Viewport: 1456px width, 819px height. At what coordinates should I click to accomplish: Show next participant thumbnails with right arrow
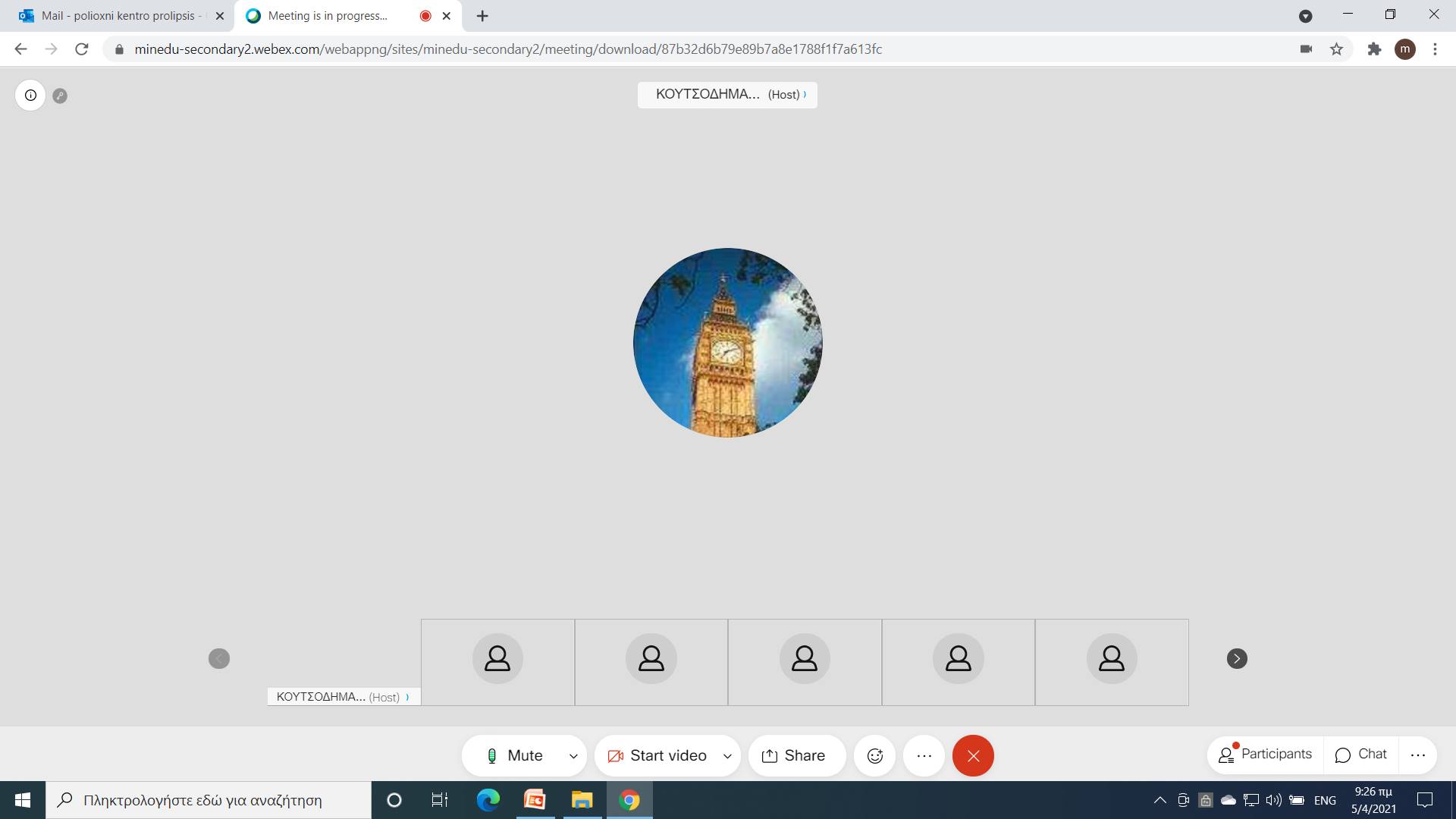pyautogui.click(x=1237, y=658)
